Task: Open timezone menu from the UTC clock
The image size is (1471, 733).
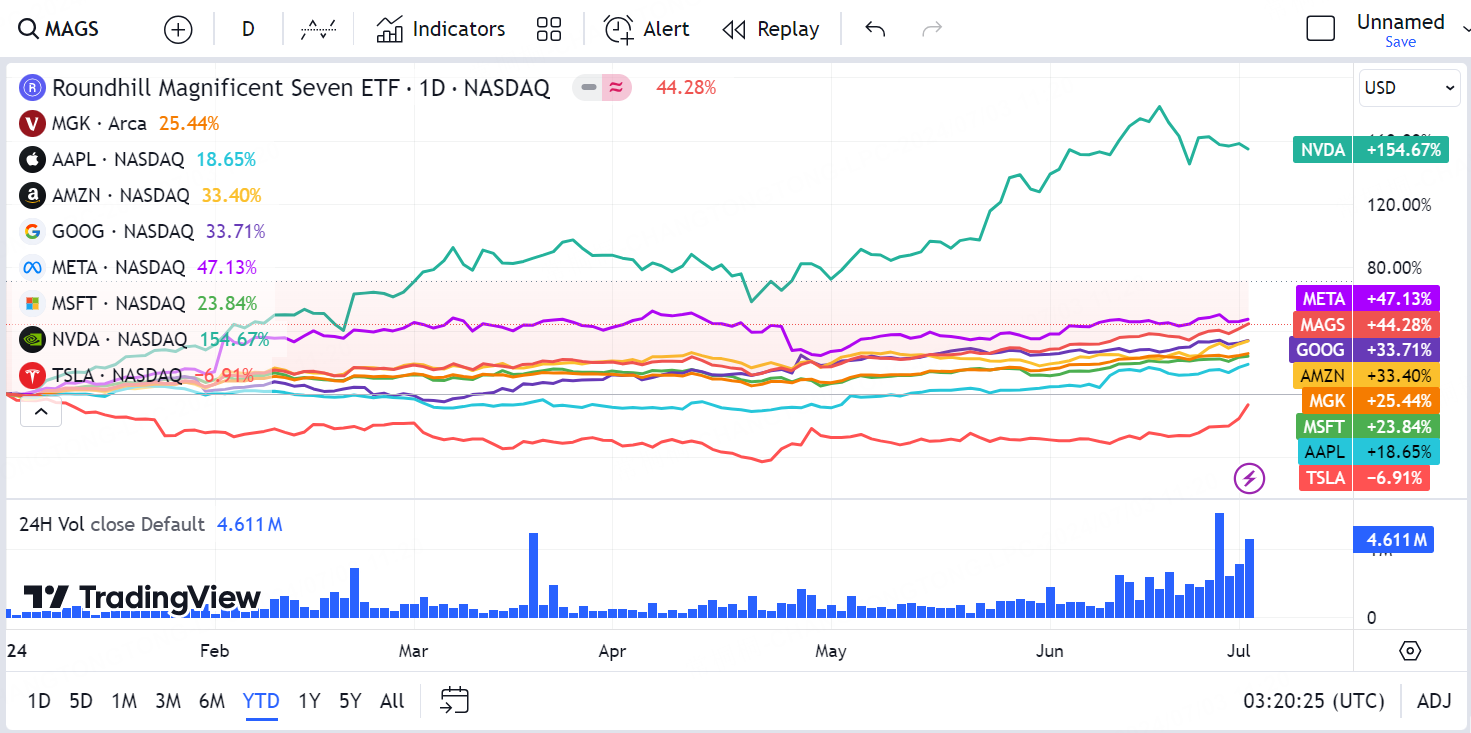Action: pos(1314,701)
